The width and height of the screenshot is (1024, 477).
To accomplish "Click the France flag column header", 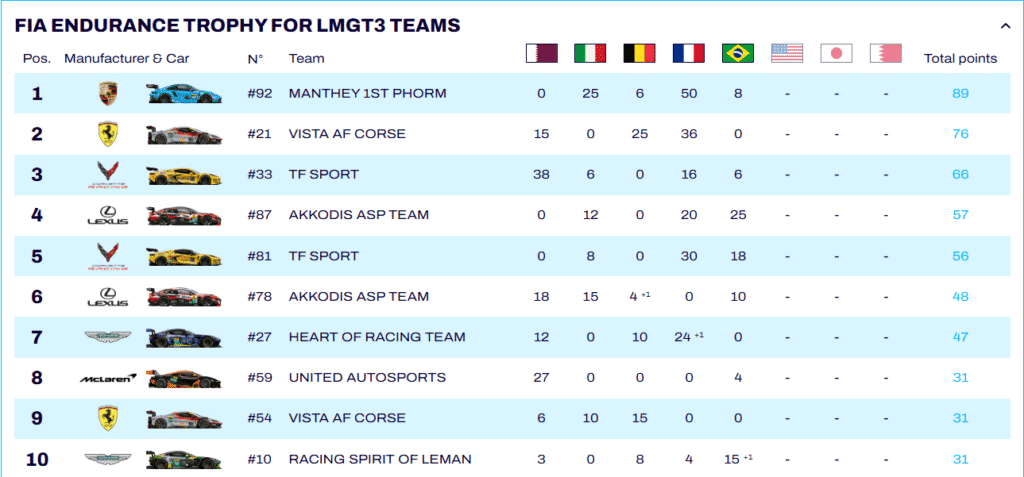I will (688, 54).
